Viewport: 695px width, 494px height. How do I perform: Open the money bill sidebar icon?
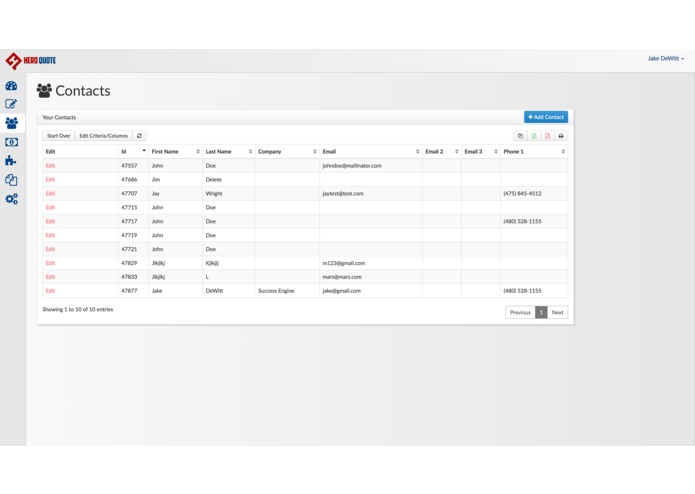pyautogui.click(x=12, y=142)
